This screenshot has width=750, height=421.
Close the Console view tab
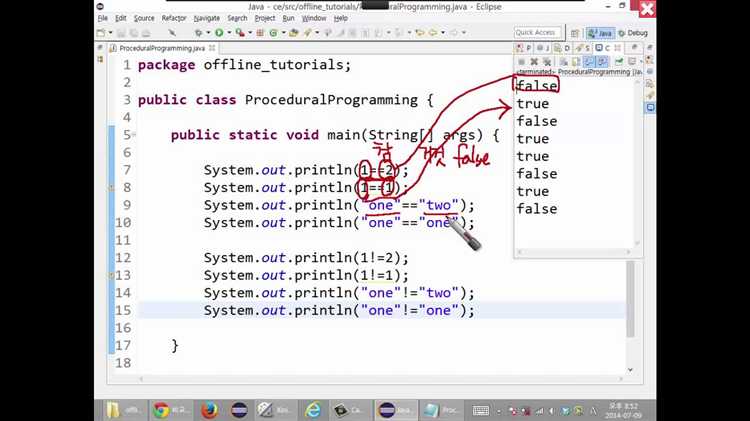618,48
